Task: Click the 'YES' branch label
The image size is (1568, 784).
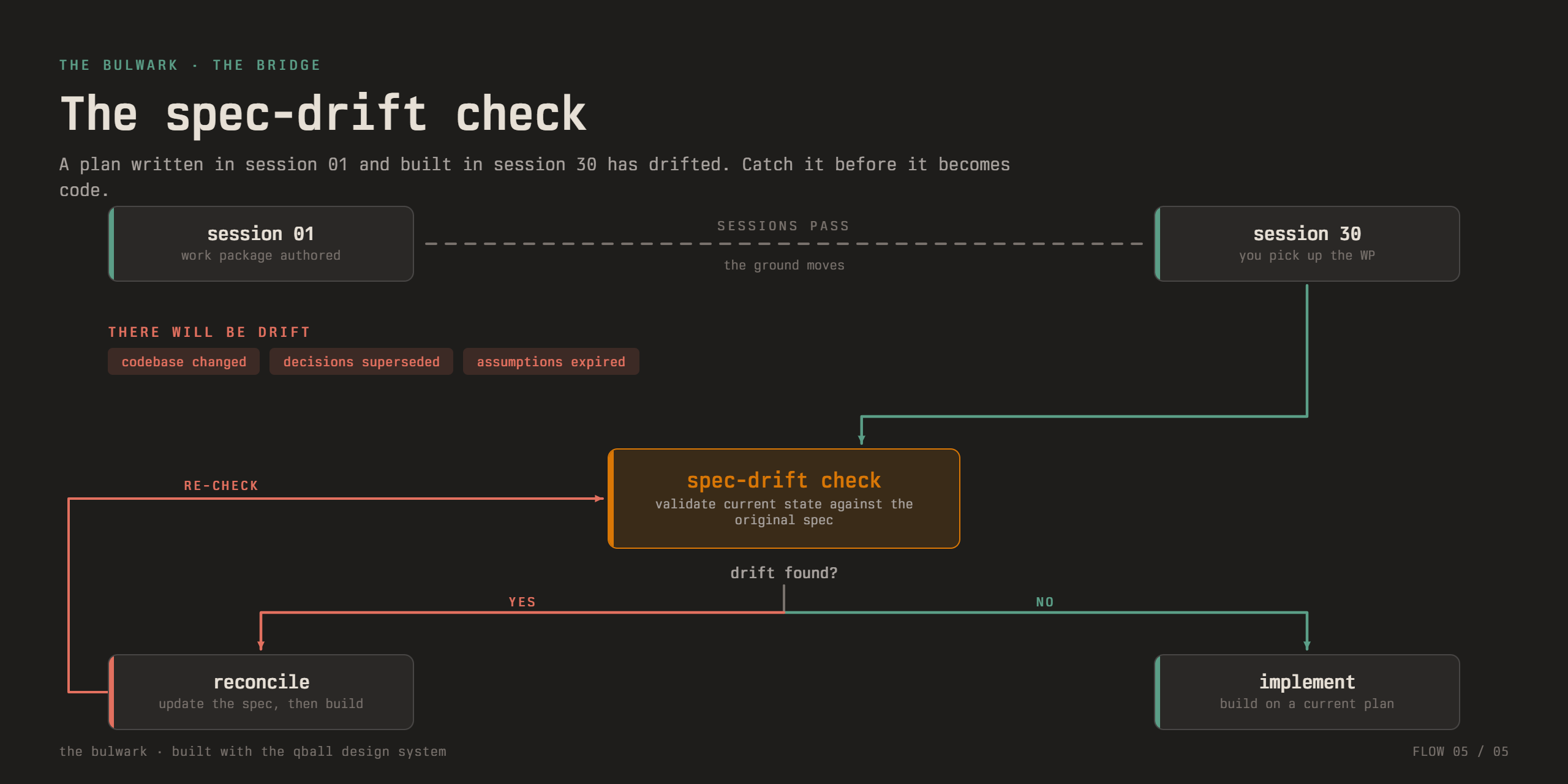Action: pyautogui.click(x=522, y=602)
